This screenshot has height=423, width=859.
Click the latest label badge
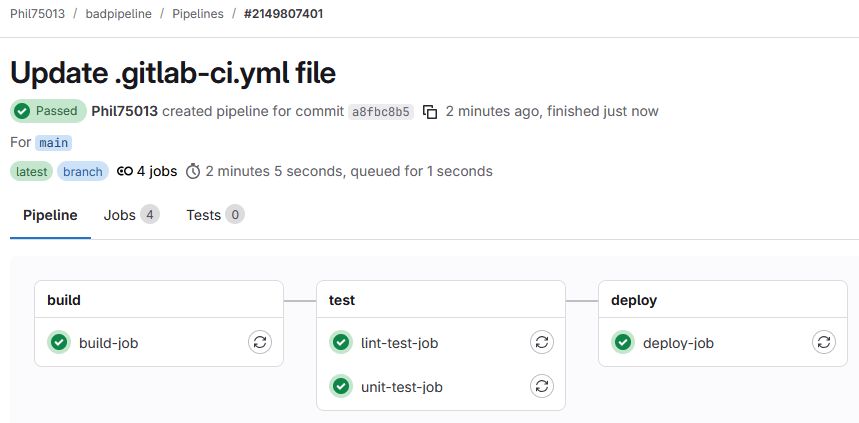pos(31,171)
